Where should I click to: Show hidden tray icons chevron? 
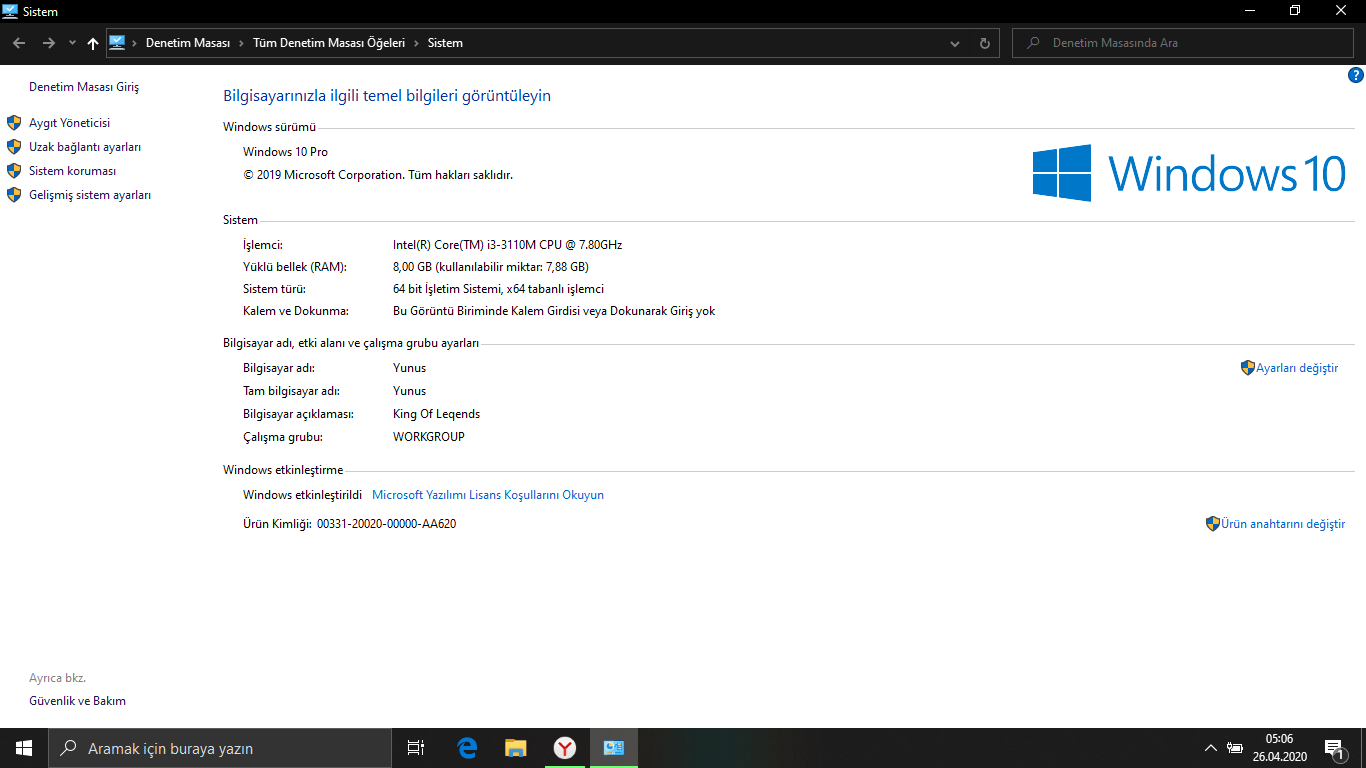1211,748
